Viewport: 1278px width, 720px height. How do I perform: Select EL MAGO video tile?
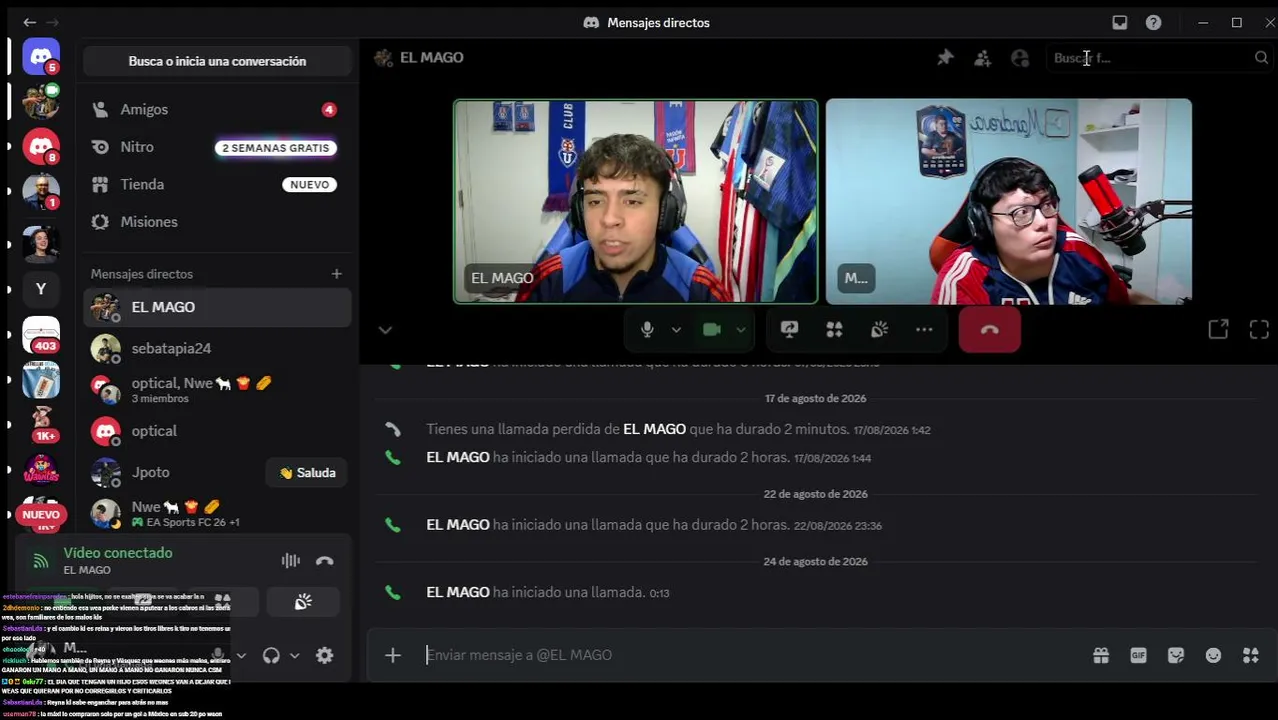tap(636, 201)
